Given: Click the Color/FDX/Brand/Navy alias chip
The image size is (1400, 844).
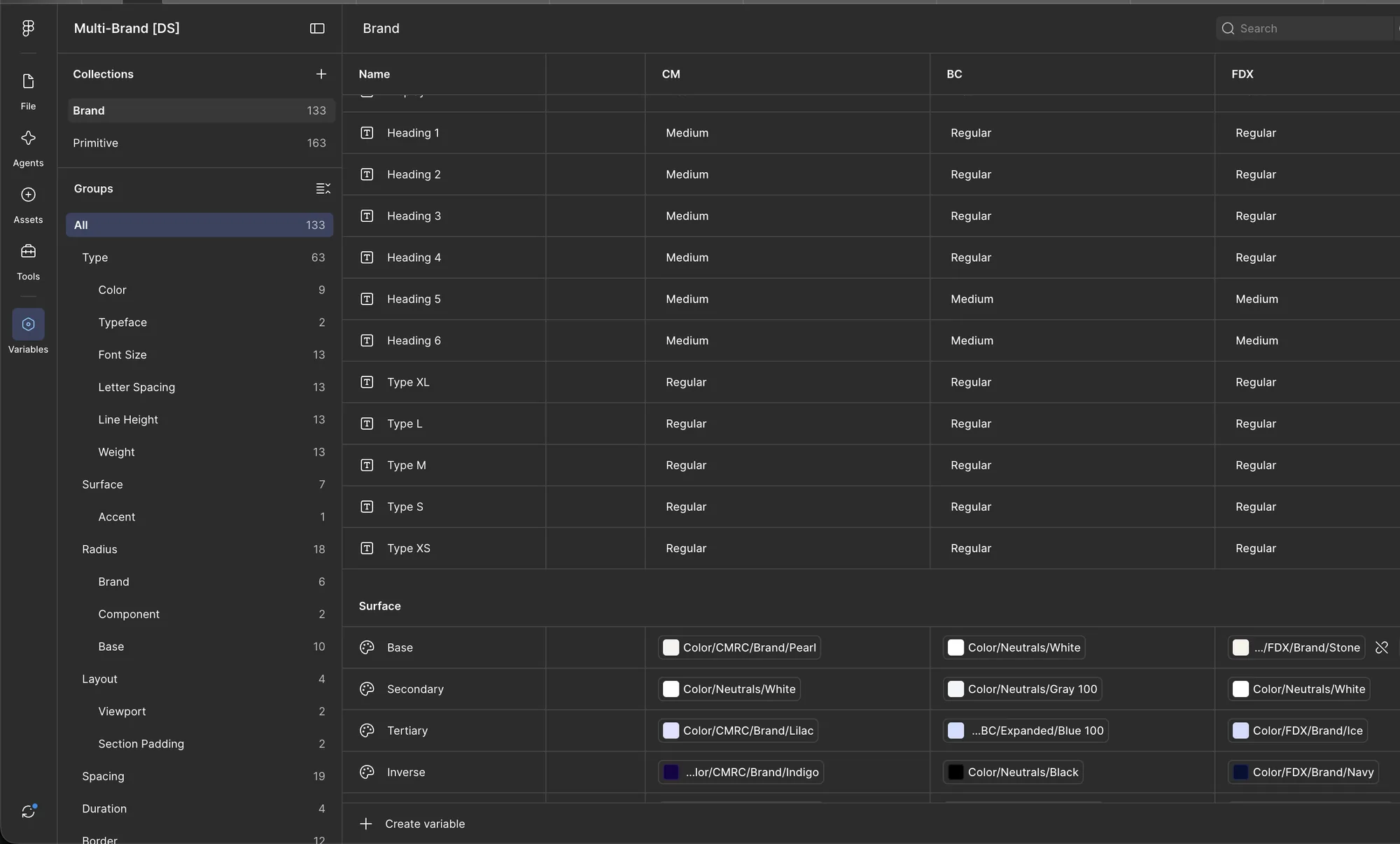Looking at the screenshot, I should point(1303,772).
